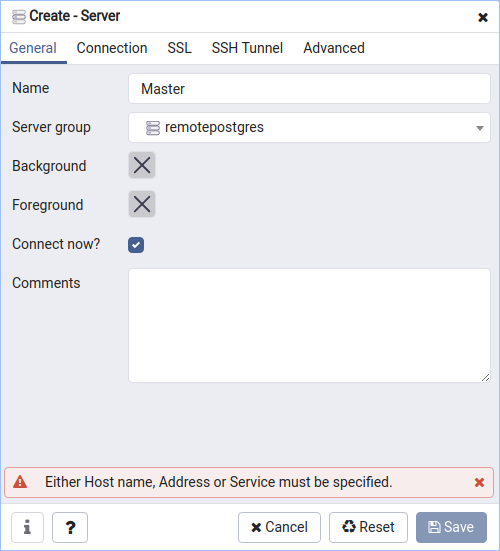Open the SSH Tunnel tab
This screenshot has width=500, height=551.
tap(247, 48)
